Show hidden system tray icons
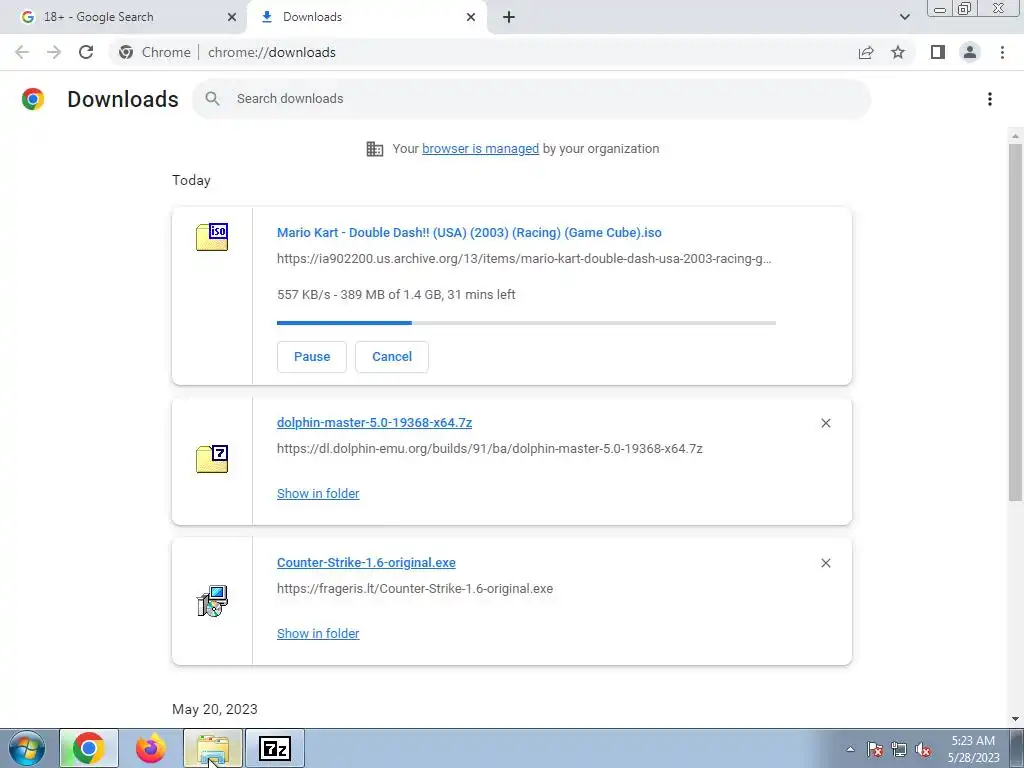Viewport: 1024px width, 768px height. tap(850, 749)
